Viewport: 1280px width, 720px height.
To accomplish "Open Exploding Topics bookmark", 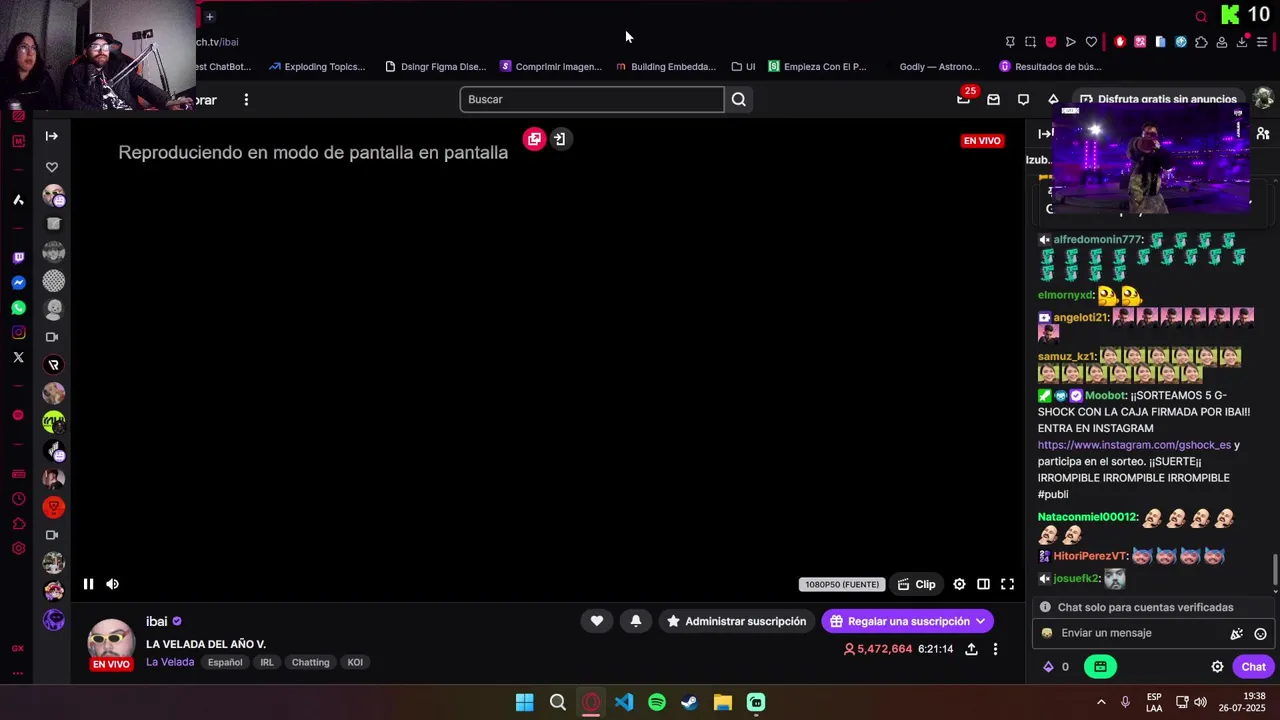I will pyautogui.click(x=317, y=67).
